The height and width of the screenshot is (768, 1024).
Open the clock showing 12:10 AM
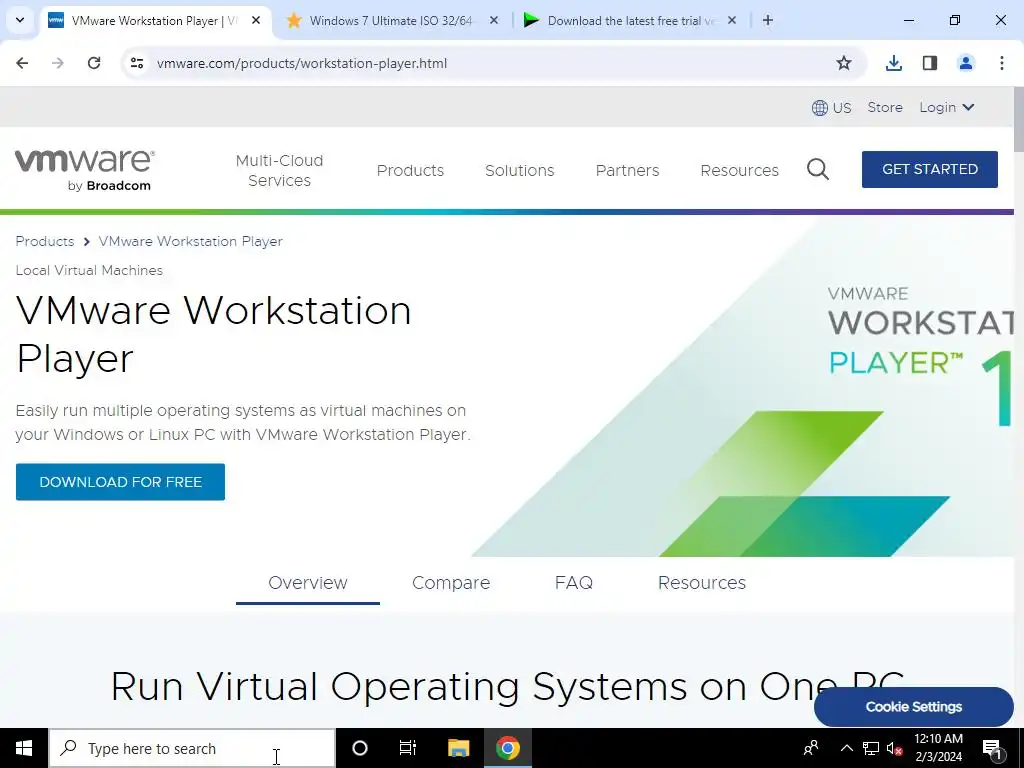pos(938,748)
